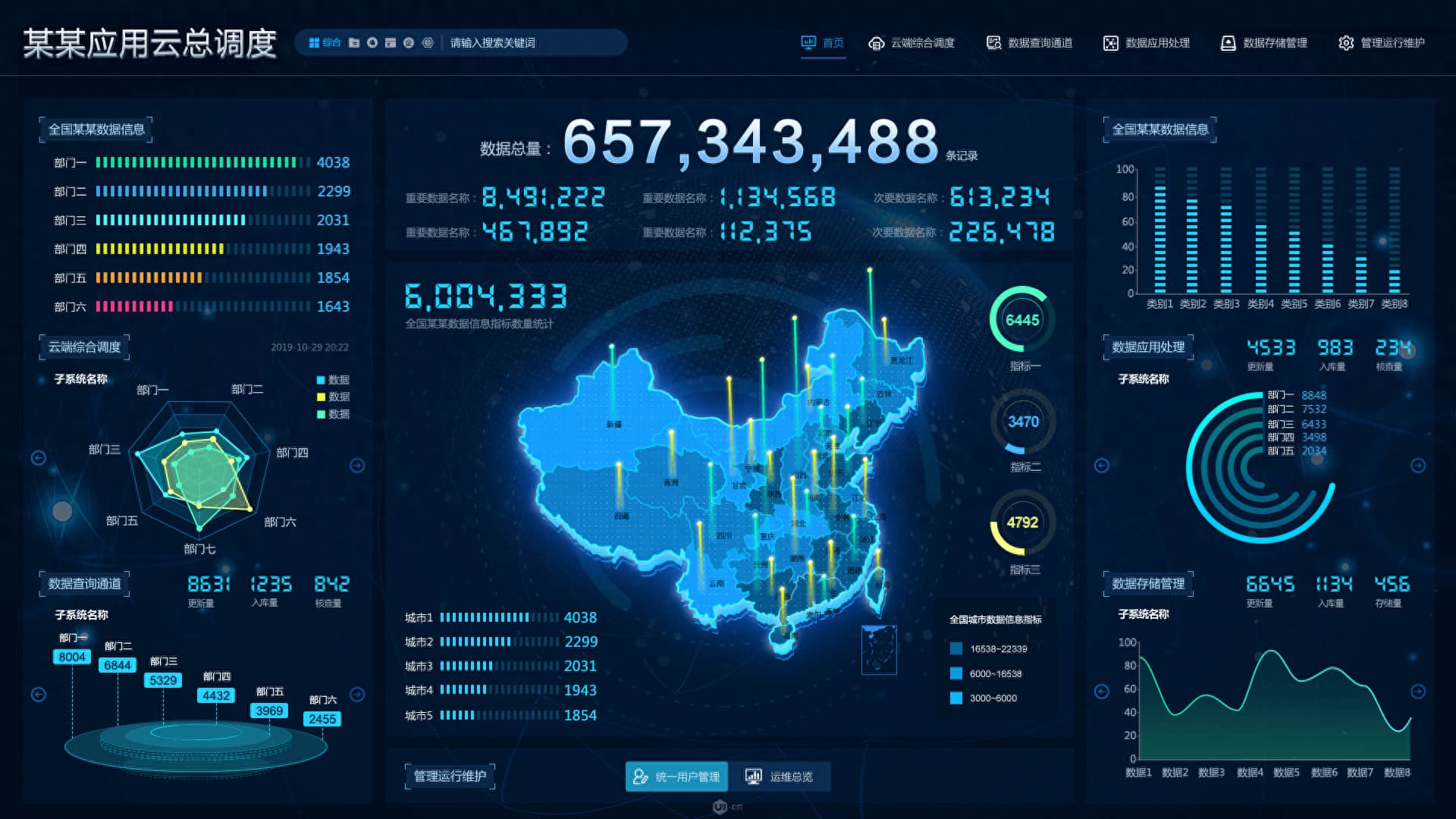Viewport: 1456px width, 819px height.
Task: Toggle the green 数据 radar legend item
Action: 321,414
